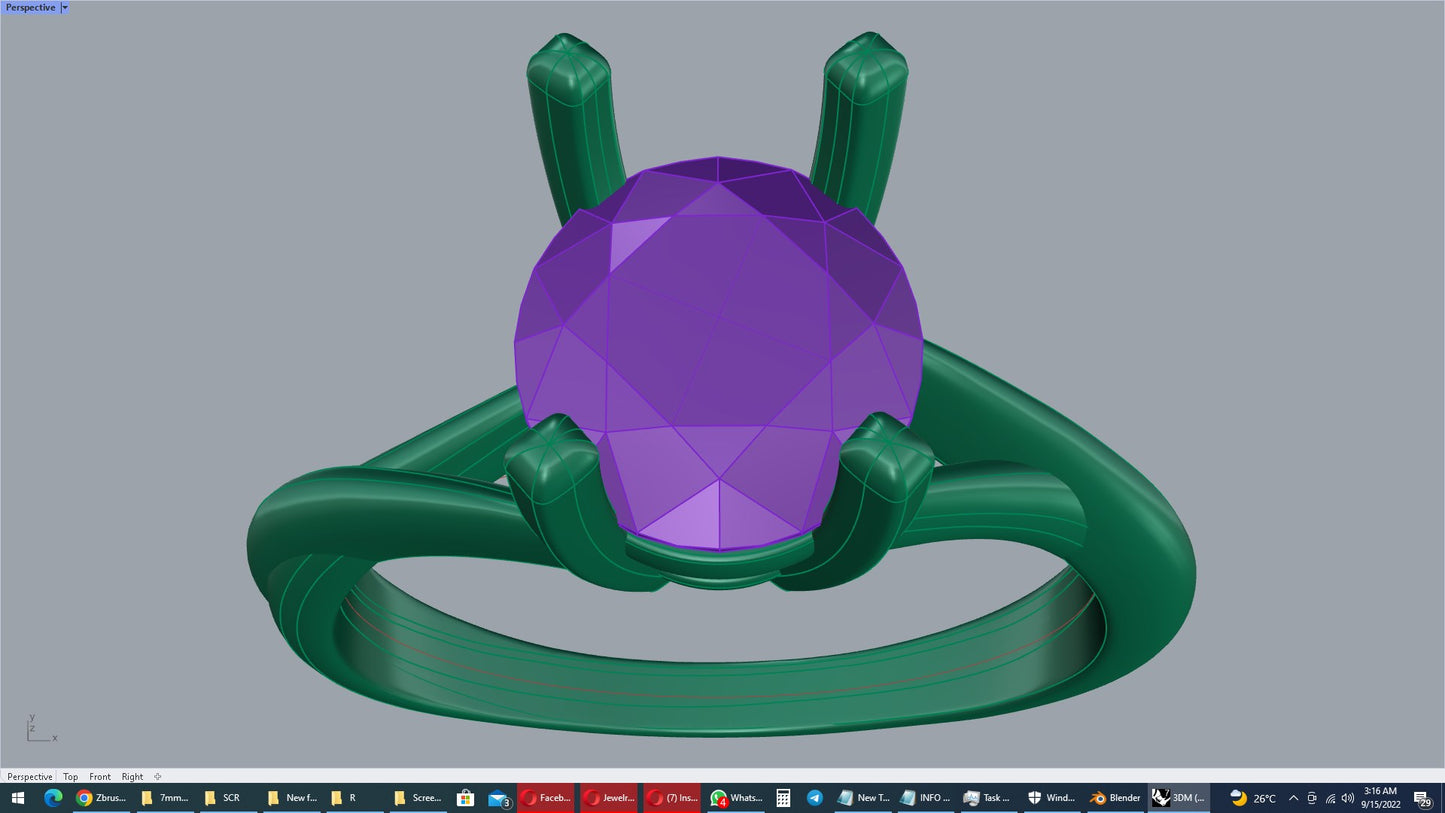Switch to the Front viewport tab

(x=100, y=776)
